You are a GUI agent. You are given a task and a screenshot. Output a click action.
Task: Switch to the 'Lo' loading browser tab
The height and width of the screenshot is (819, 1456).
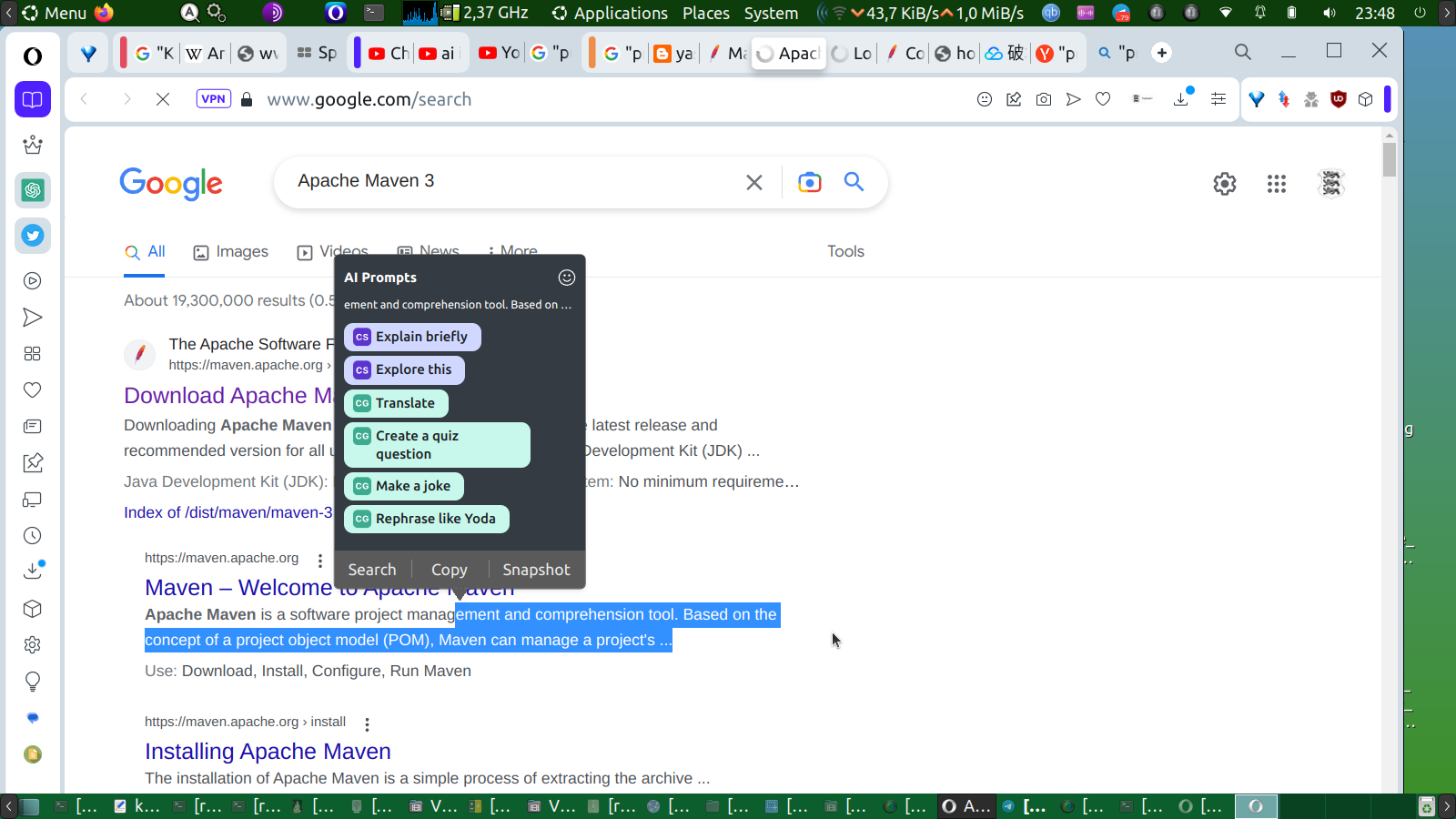(853, 53)
